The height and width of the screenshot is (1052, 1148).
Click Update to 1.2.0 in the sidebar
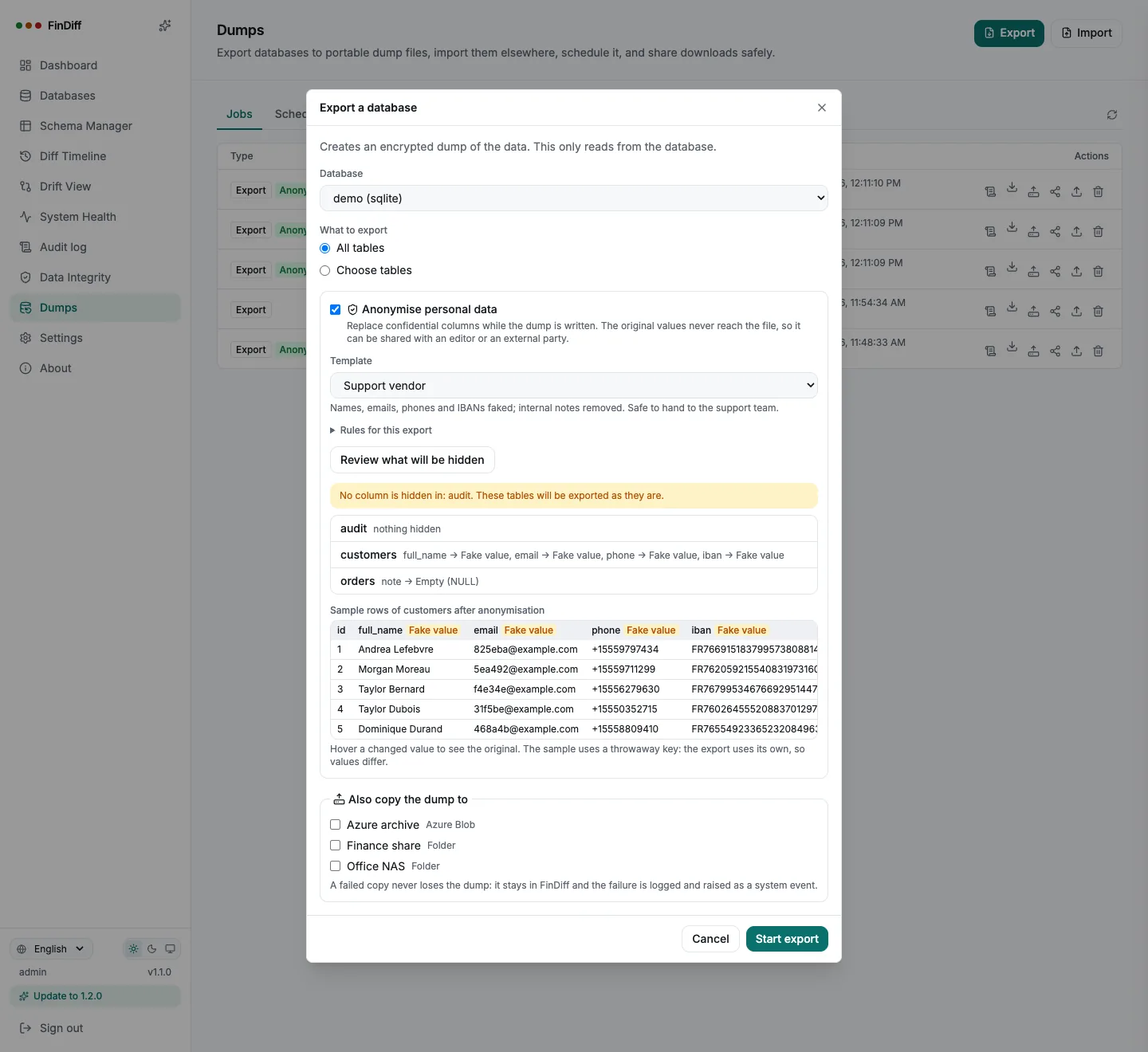(x=96, y=996)
